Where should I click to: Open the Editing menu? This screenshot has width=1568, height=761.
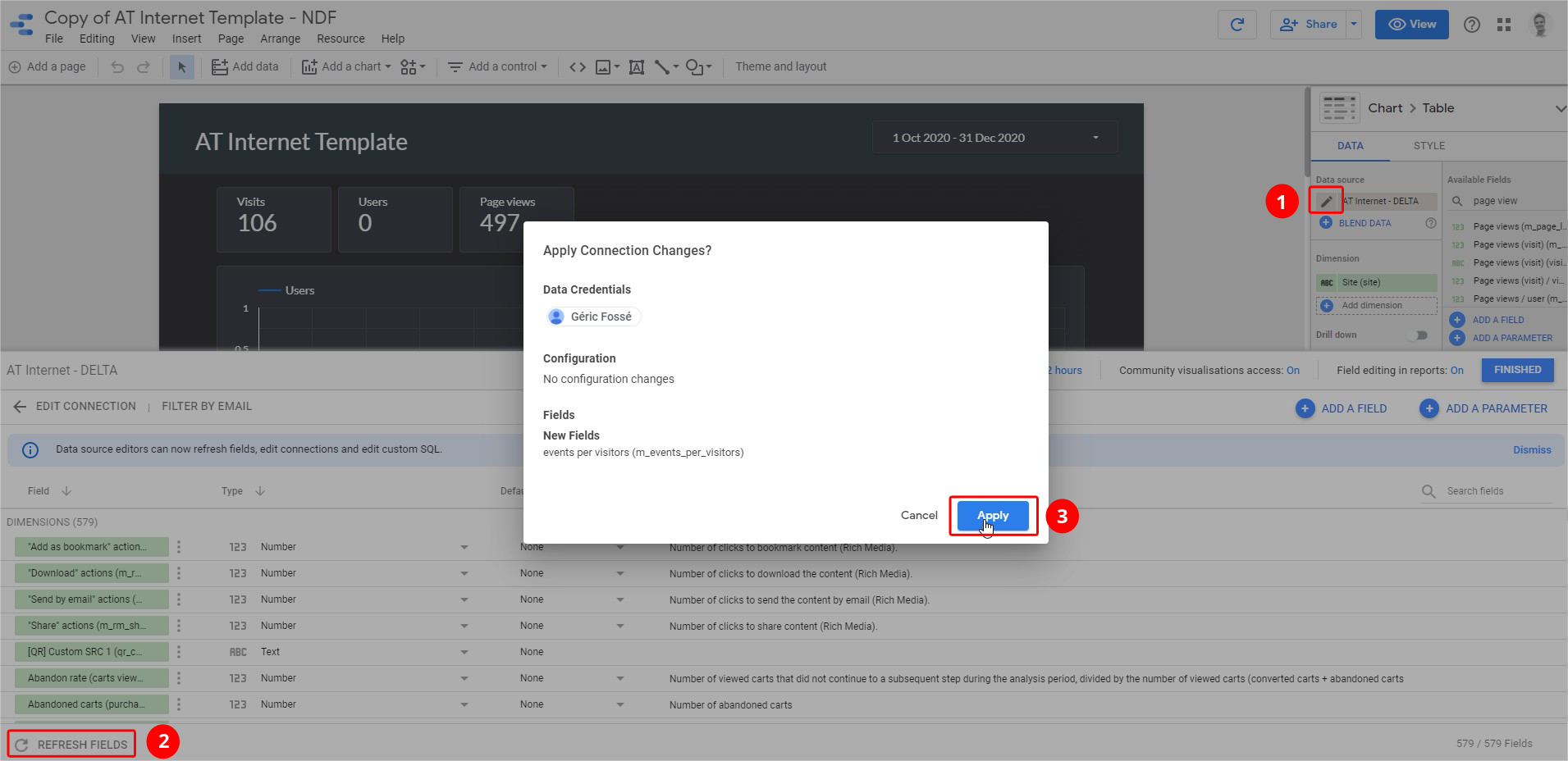point(97,39)
